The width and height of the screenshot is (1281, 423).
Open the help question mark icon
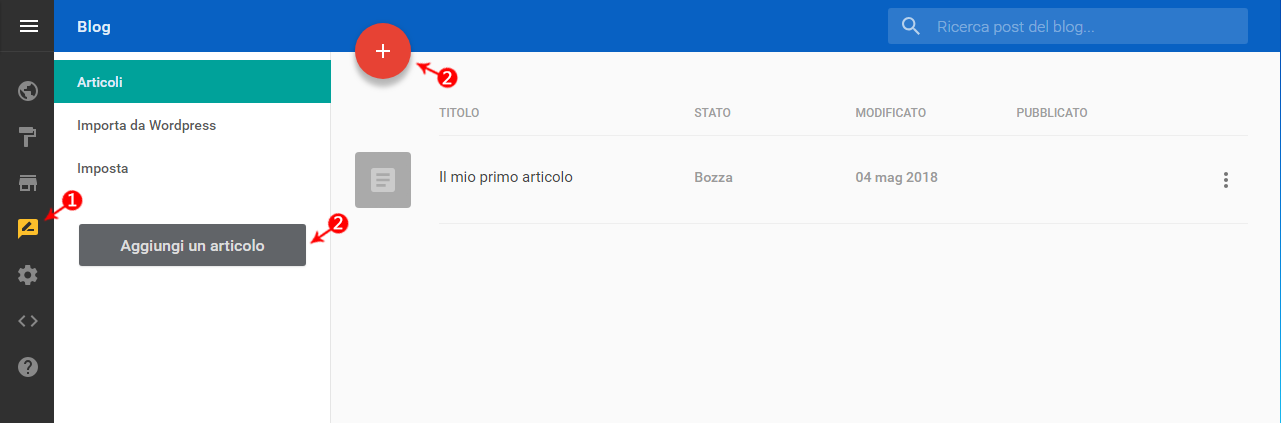[28, 367]
